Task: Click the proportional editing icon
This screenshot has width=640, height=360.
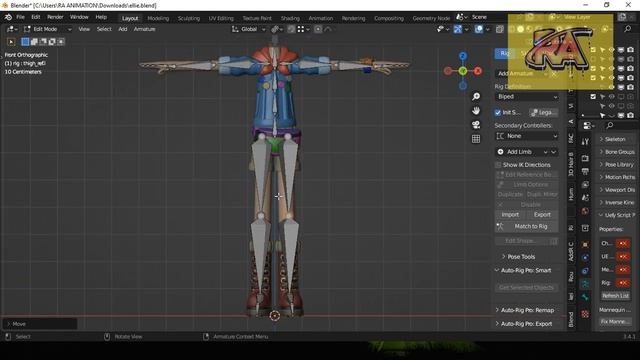Action: 318,29
